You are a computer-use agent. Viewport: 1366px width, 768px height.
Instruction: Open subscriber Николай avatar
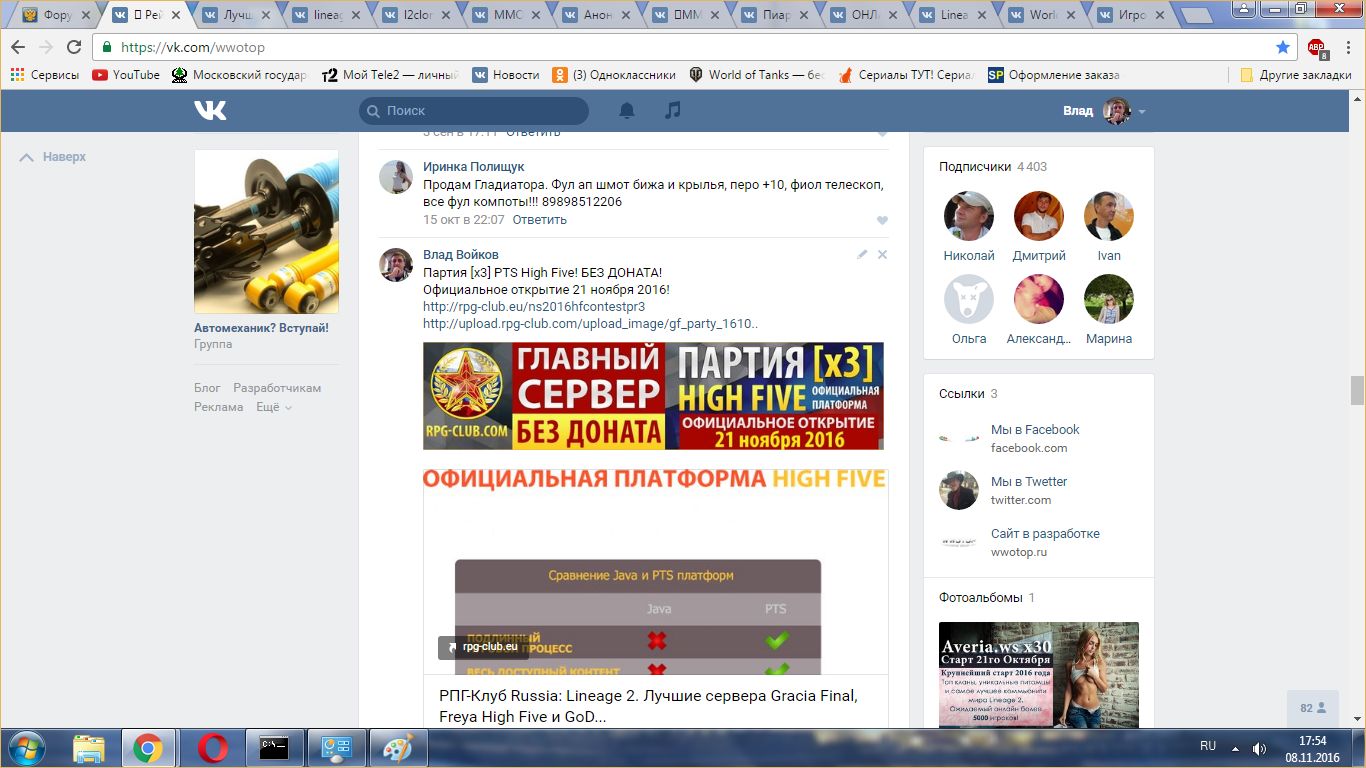[969, 216]
